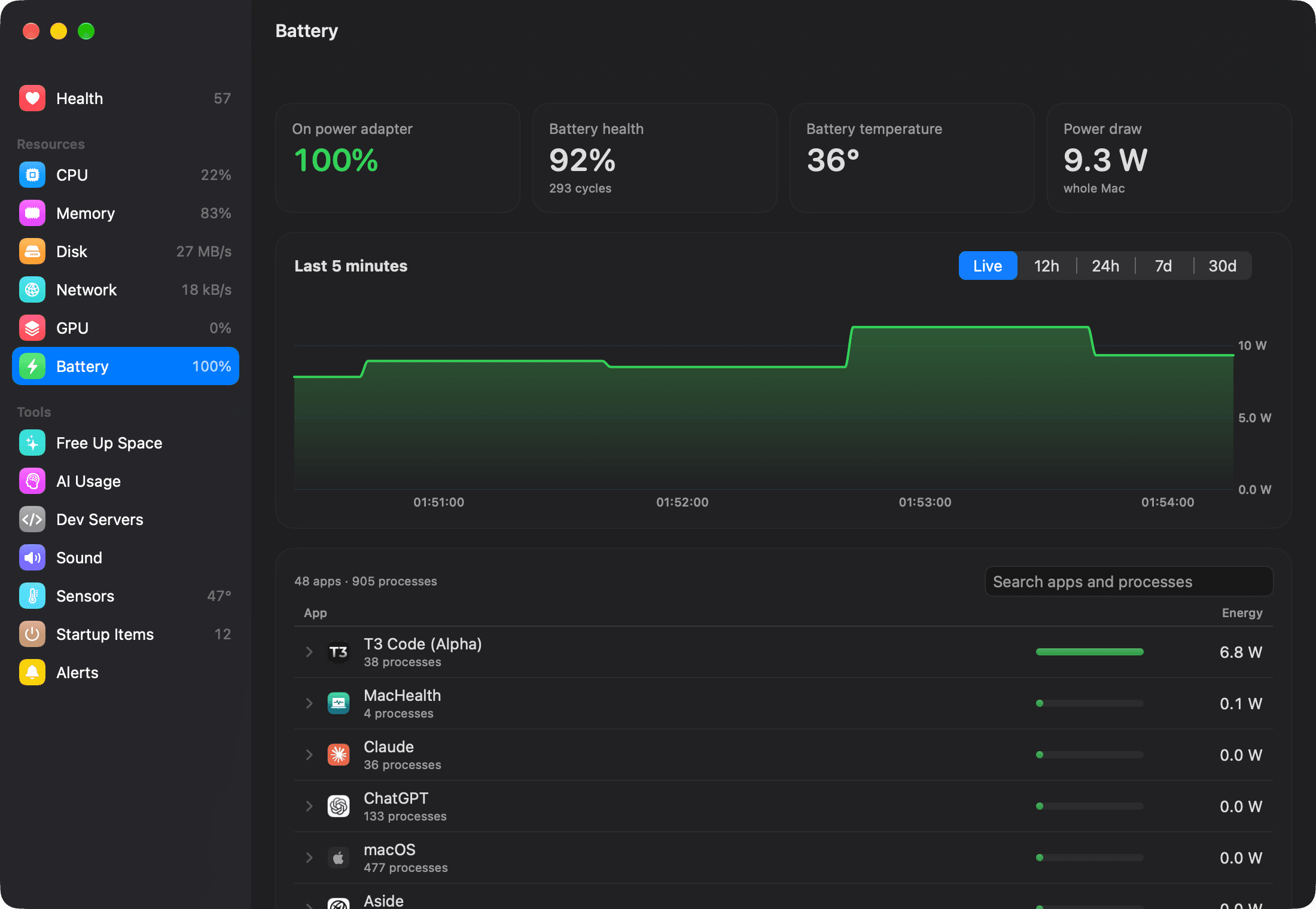Expand the ChatGPT process group
Image resolution: width=1316 pixels, height=909 pixels.
[x=309, y=806]
